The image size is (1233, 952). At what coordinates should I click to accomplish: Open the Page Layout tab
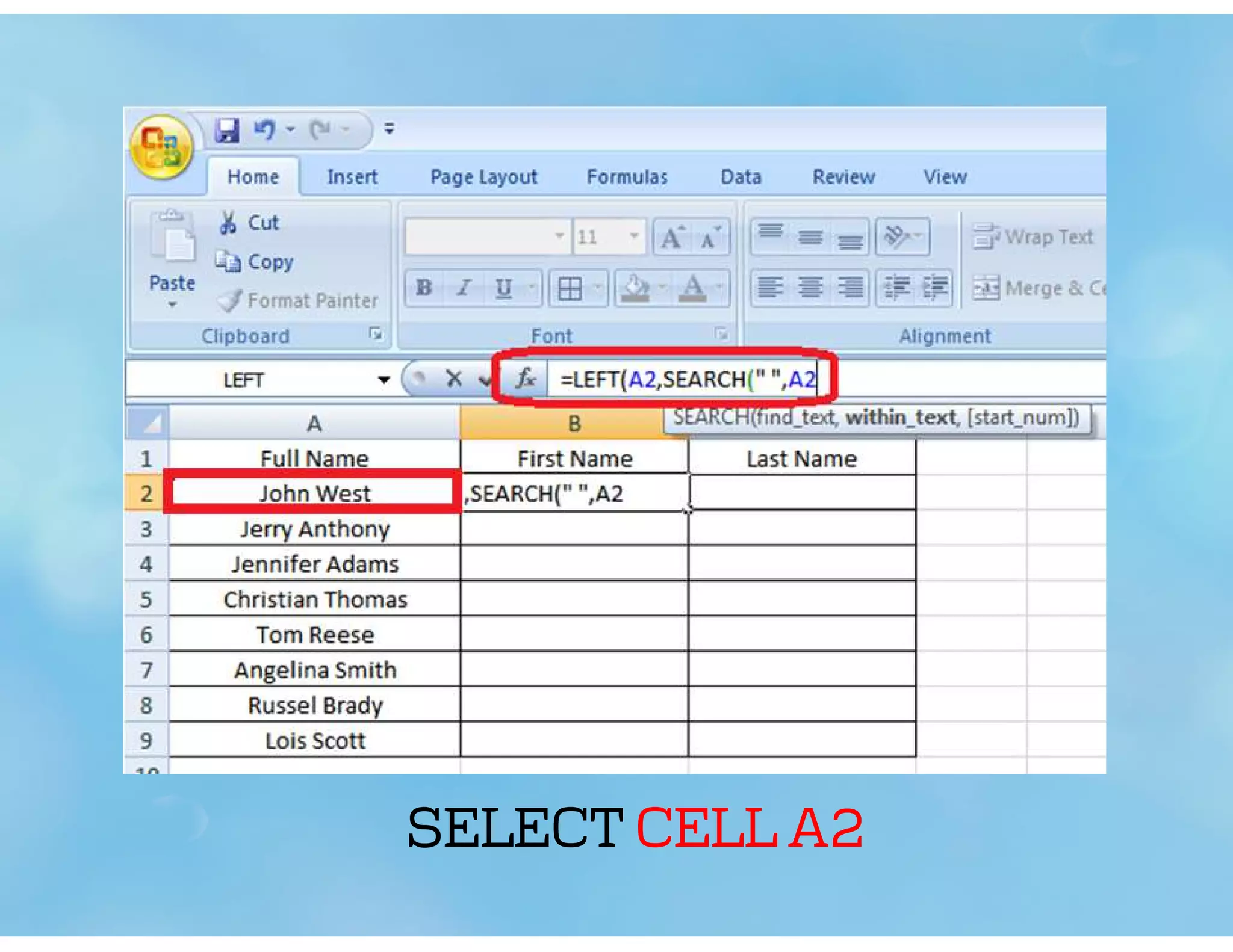click(x=483, y=177)
